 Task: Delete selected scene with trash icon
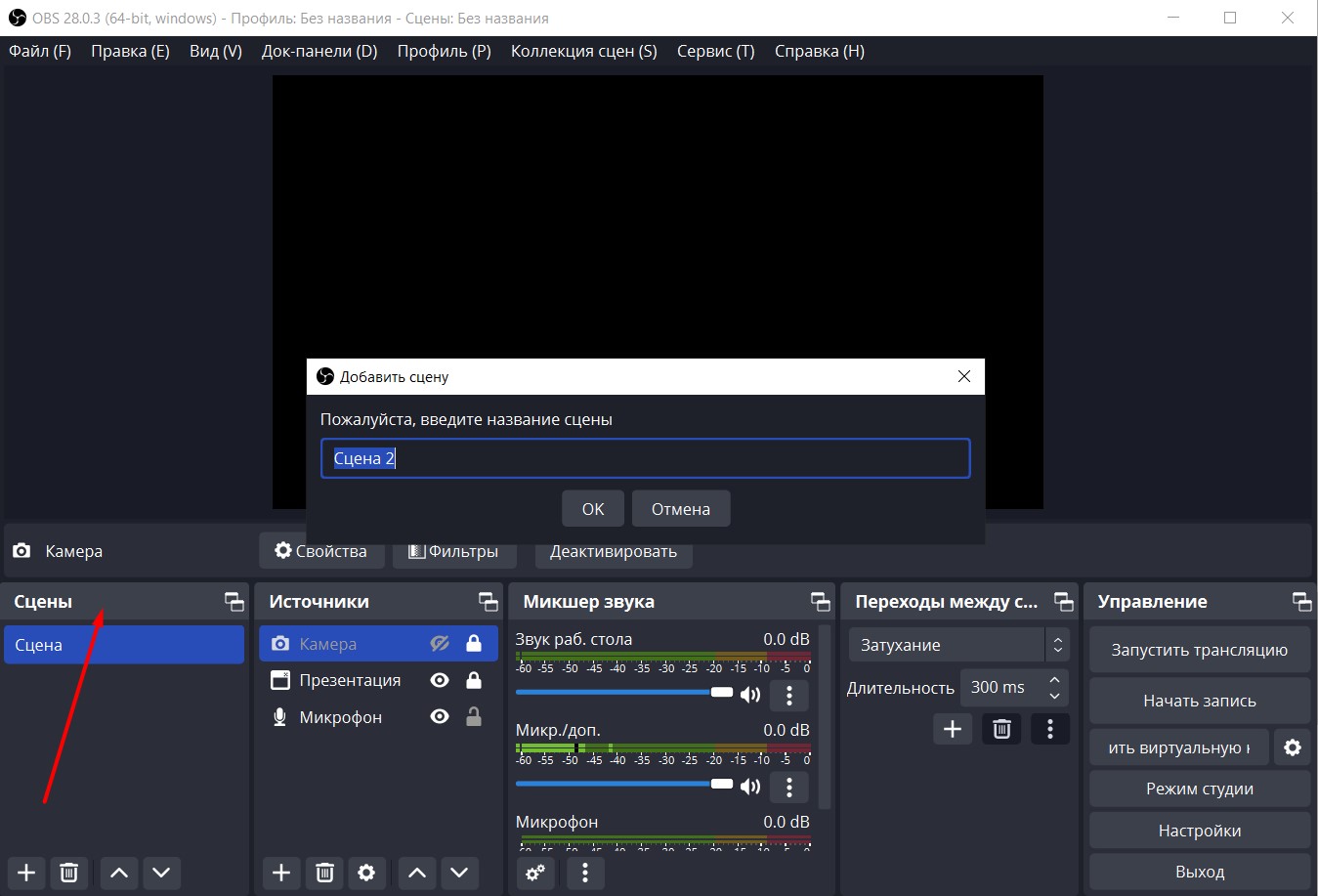[x=68, y=873]
